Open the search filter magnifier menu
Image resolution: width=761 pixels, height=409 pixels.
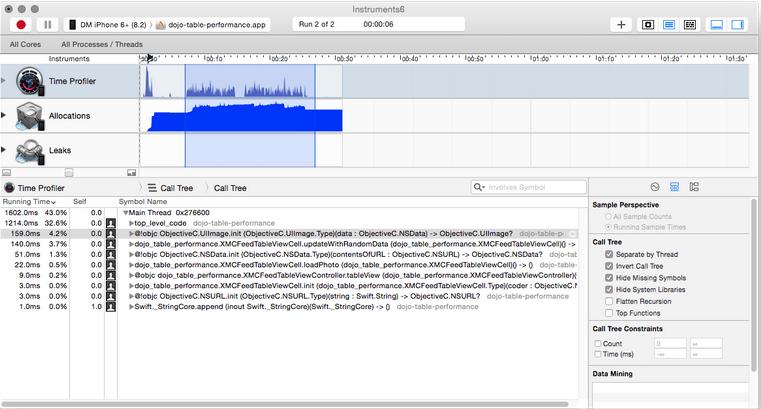479,187
